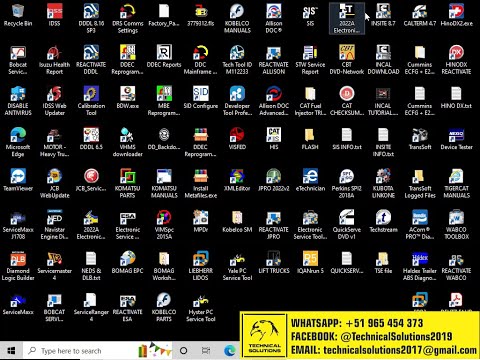Viewport: 480px width, 360px height.
Task: Open the FLASH folder icon
Action: click(310, 139)
